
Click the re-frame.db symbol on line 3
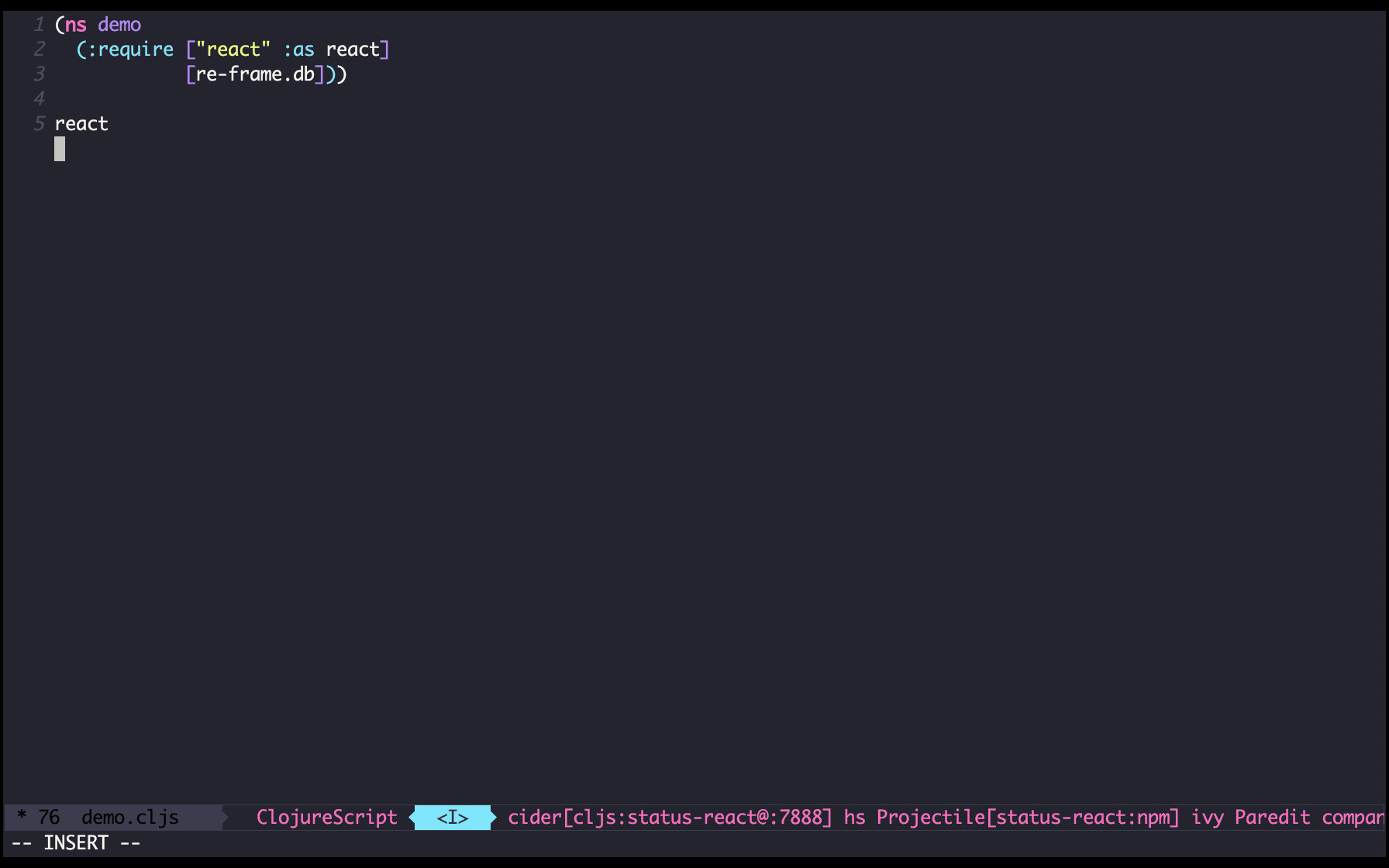(x=255, y=74)
